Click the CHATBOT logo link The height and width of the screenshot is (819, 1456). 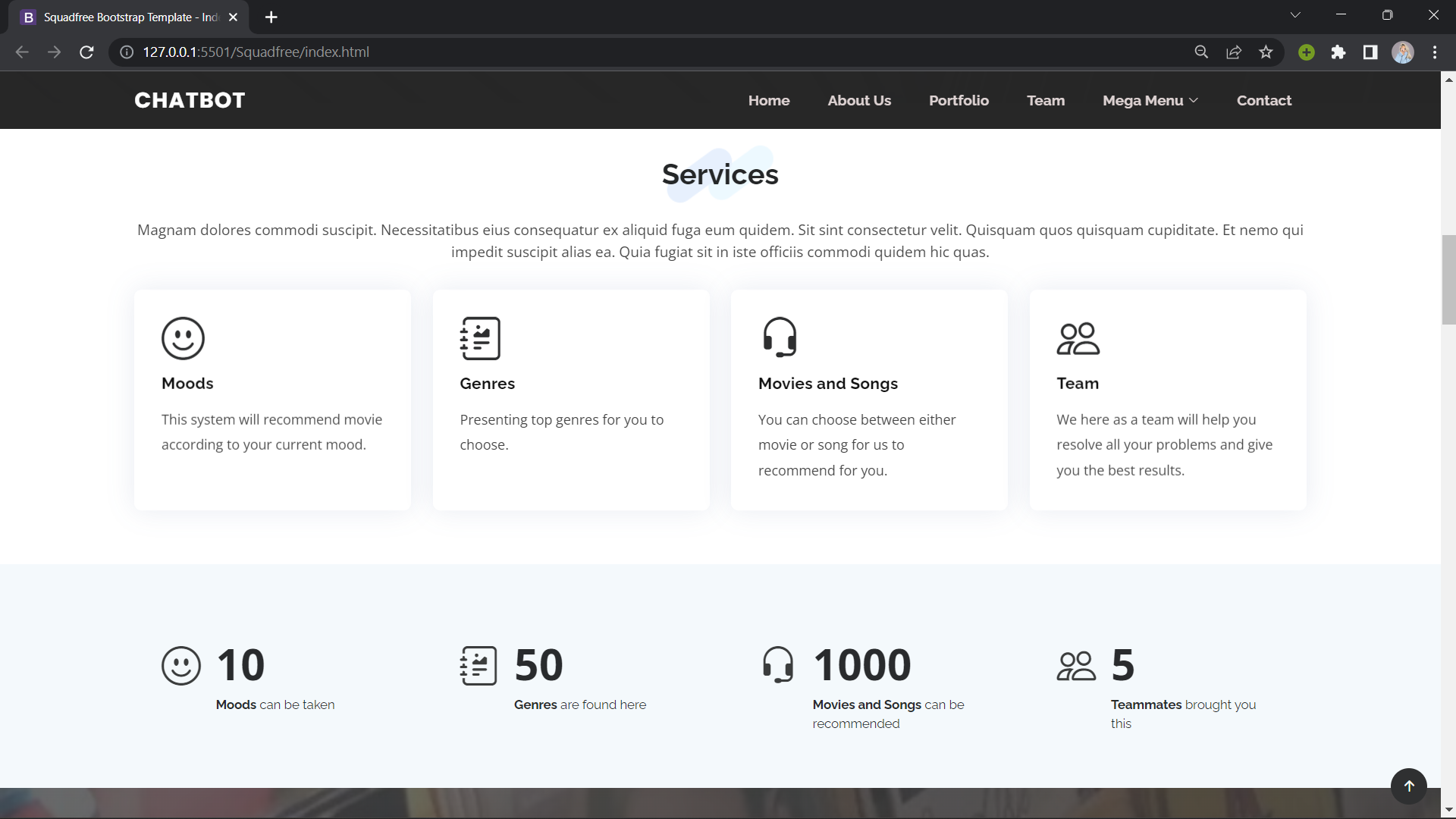pyautogui.click(x=190, y=101)
